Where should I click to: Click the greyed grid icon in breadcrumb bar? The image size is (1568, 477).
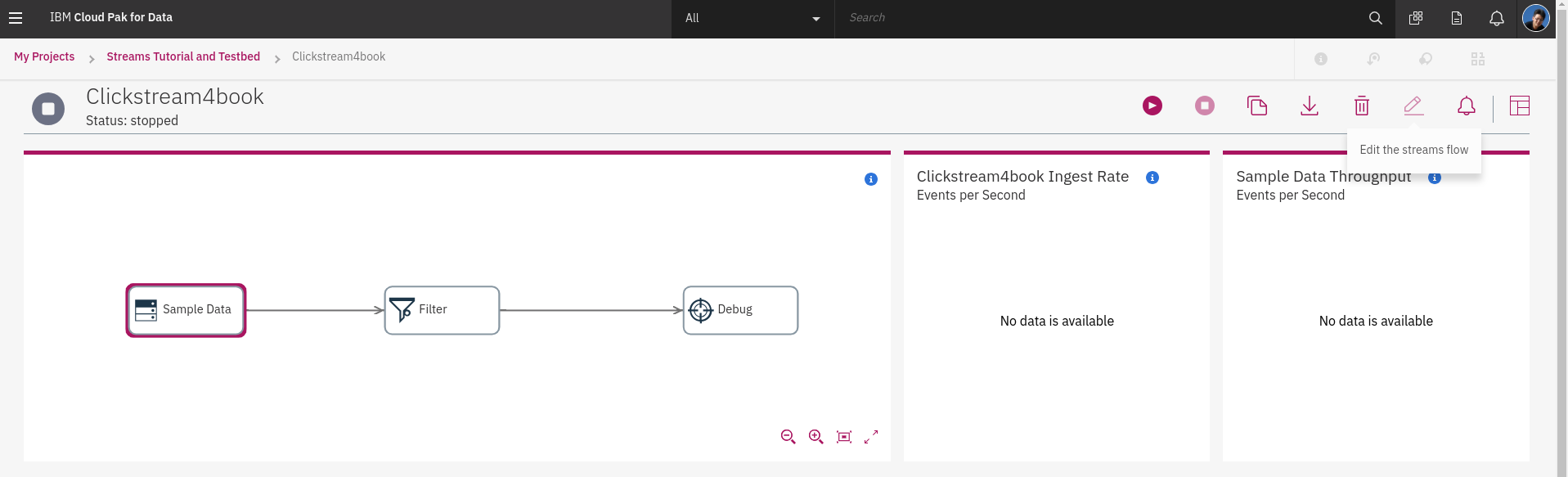pos(1478,59)
